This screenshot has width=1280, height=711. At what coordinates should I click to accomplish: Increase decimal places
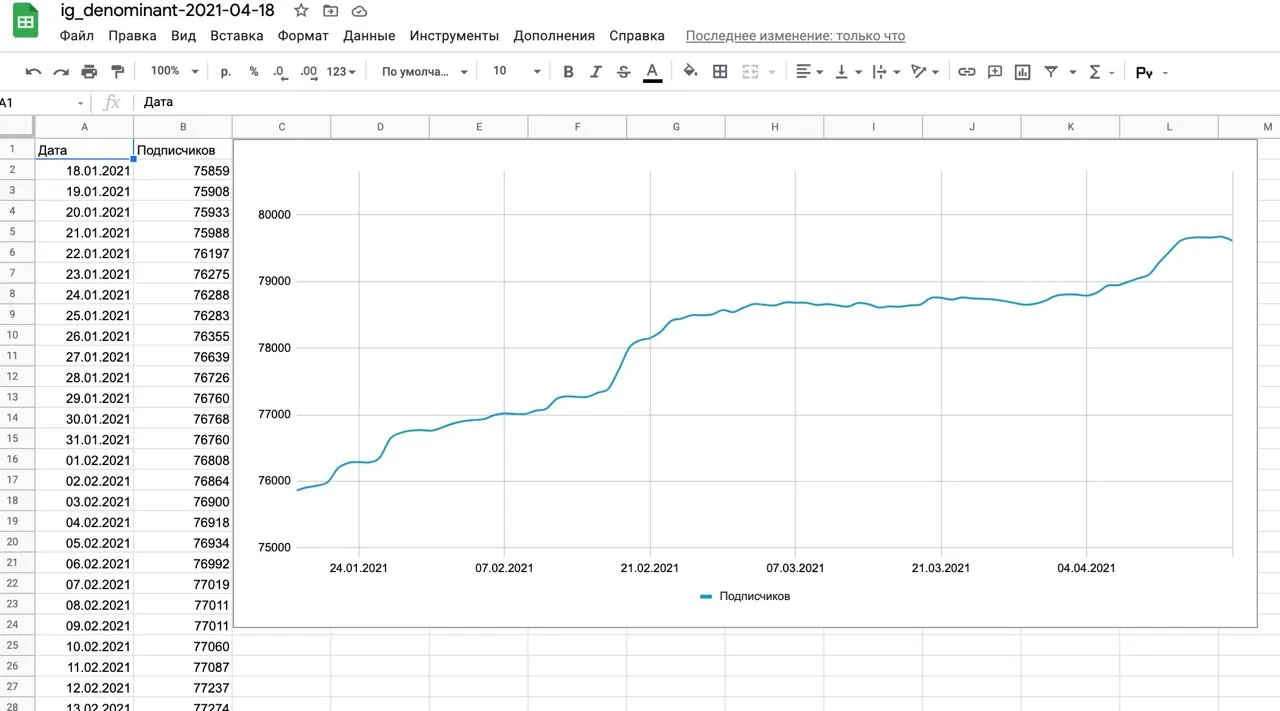[309, 72]
